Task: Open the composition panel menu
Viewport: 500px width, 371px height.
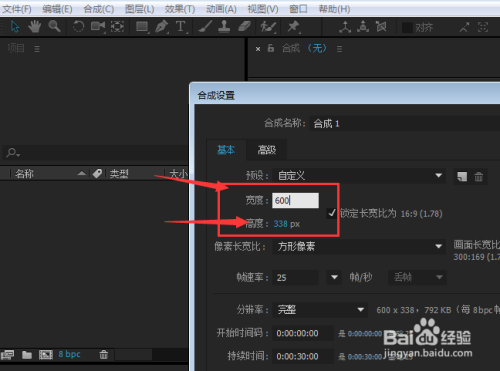Action: tap(339, 49)
